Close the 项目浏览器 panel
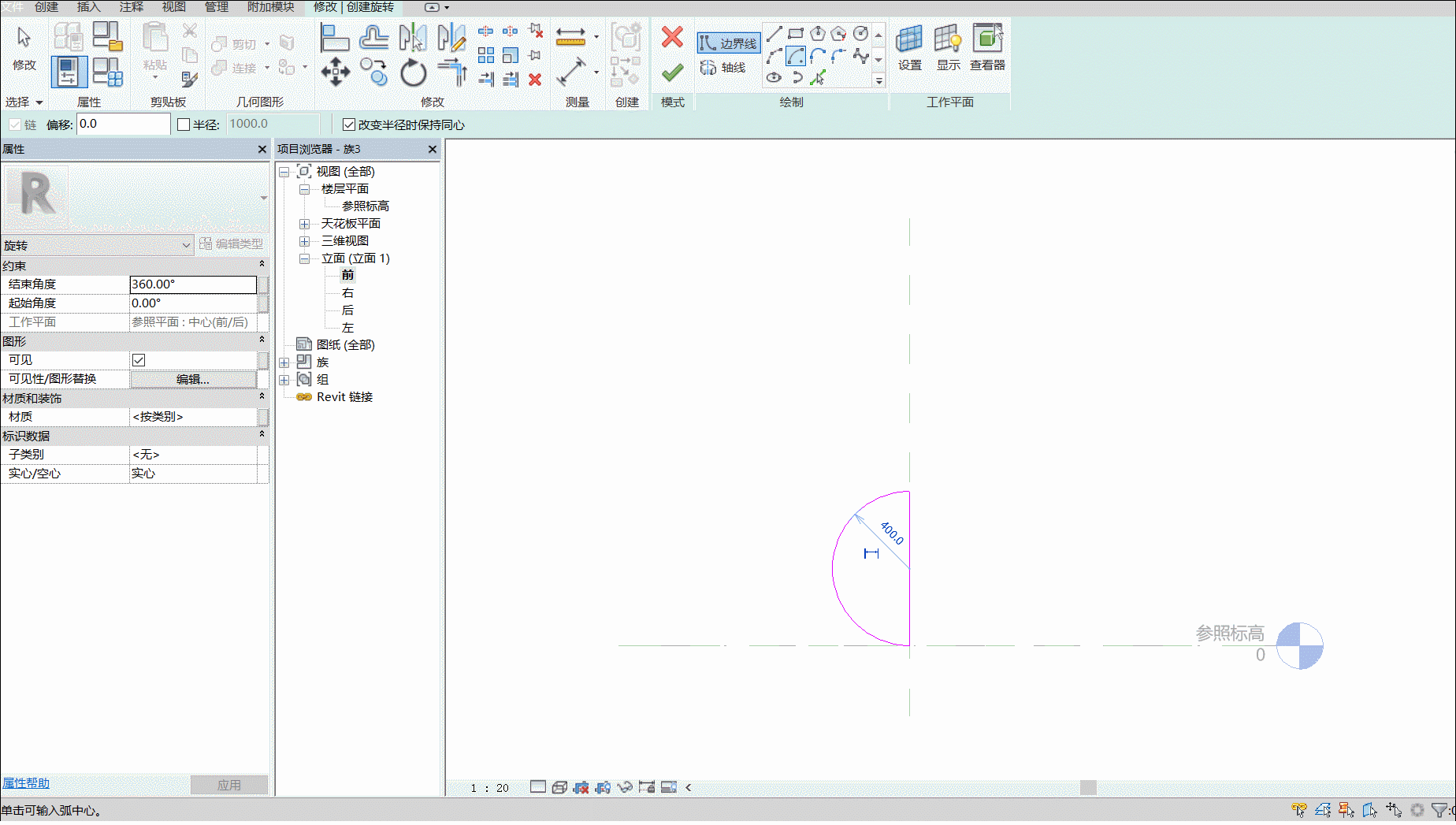The height and width of the screenshot is (825, 1456). (x=432, y=149)
